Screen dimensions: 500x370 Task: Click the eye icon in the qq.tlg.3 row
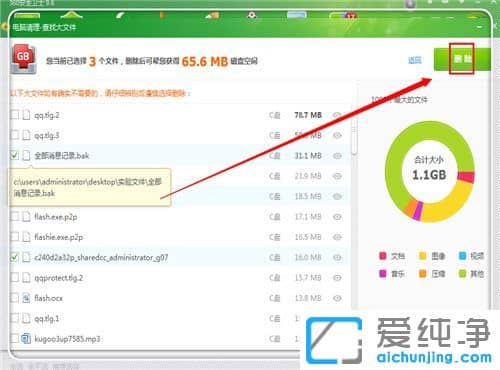click(x=337, y=135)
